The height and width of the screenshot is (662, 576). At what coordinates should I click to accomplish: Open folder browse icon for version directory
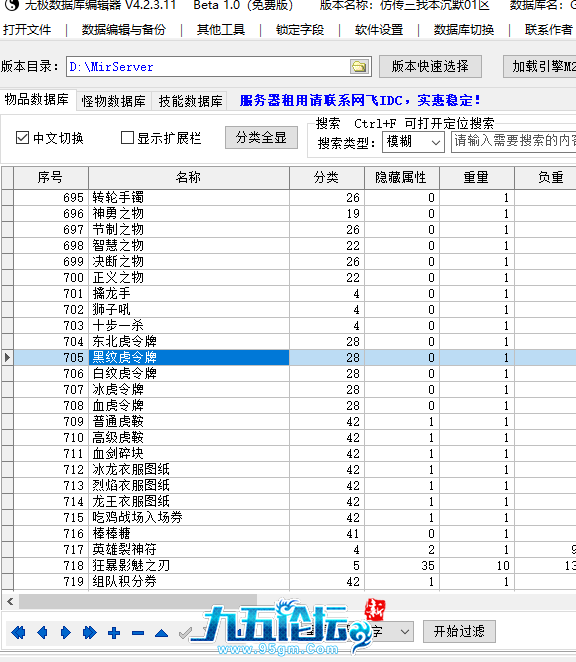[359, 67]
